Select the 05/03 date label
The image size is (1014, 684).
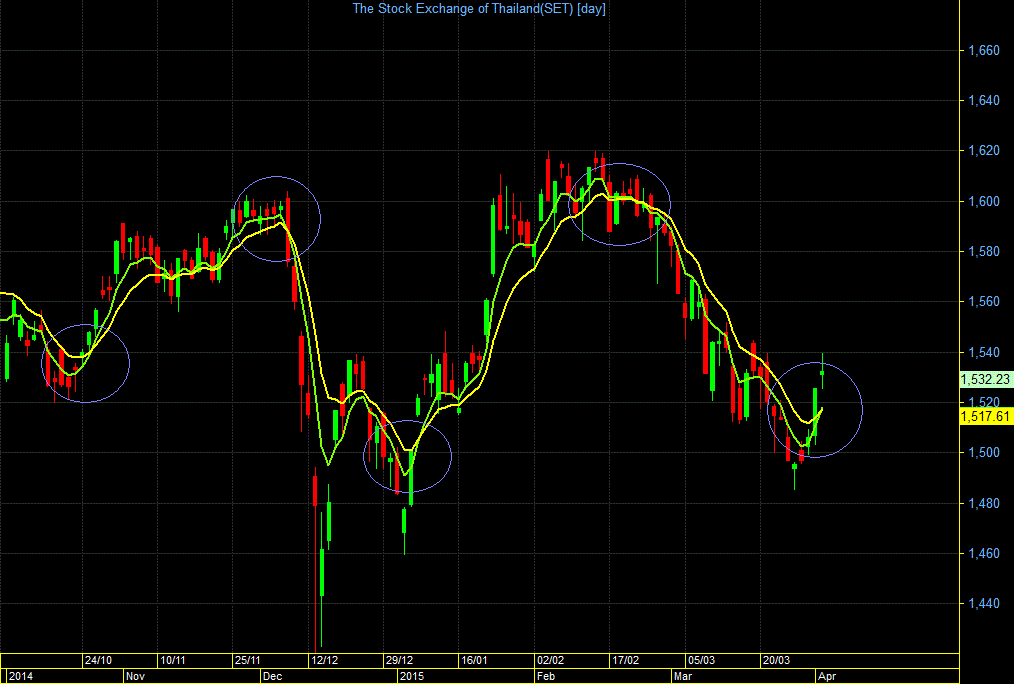click(701, 661)
